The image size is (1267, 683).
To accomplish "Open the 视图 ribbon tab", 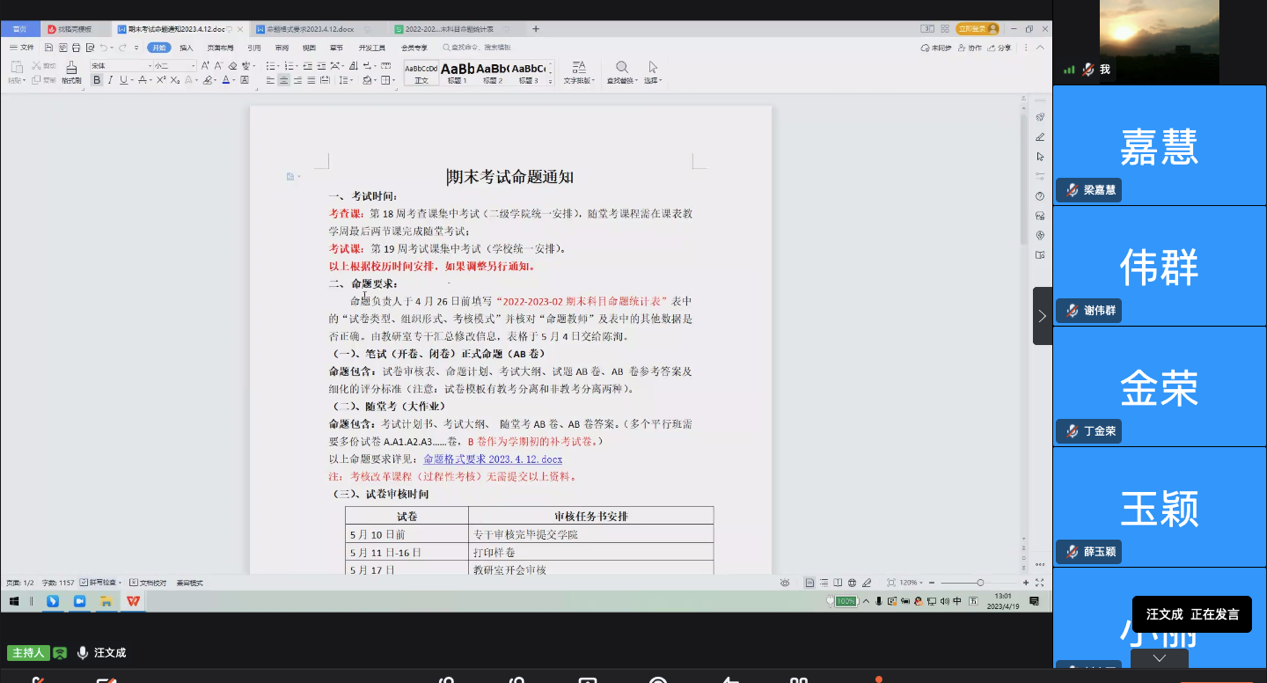I will point(309,47).
